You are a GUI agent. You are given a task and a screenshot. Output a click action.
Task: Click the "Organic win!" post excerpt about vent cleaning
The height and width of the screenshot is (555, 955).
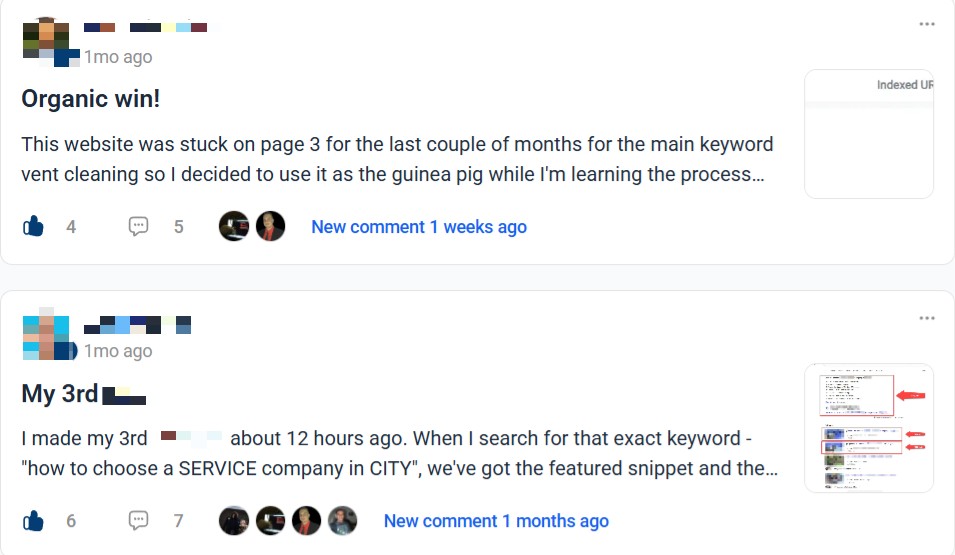[396, 159]
